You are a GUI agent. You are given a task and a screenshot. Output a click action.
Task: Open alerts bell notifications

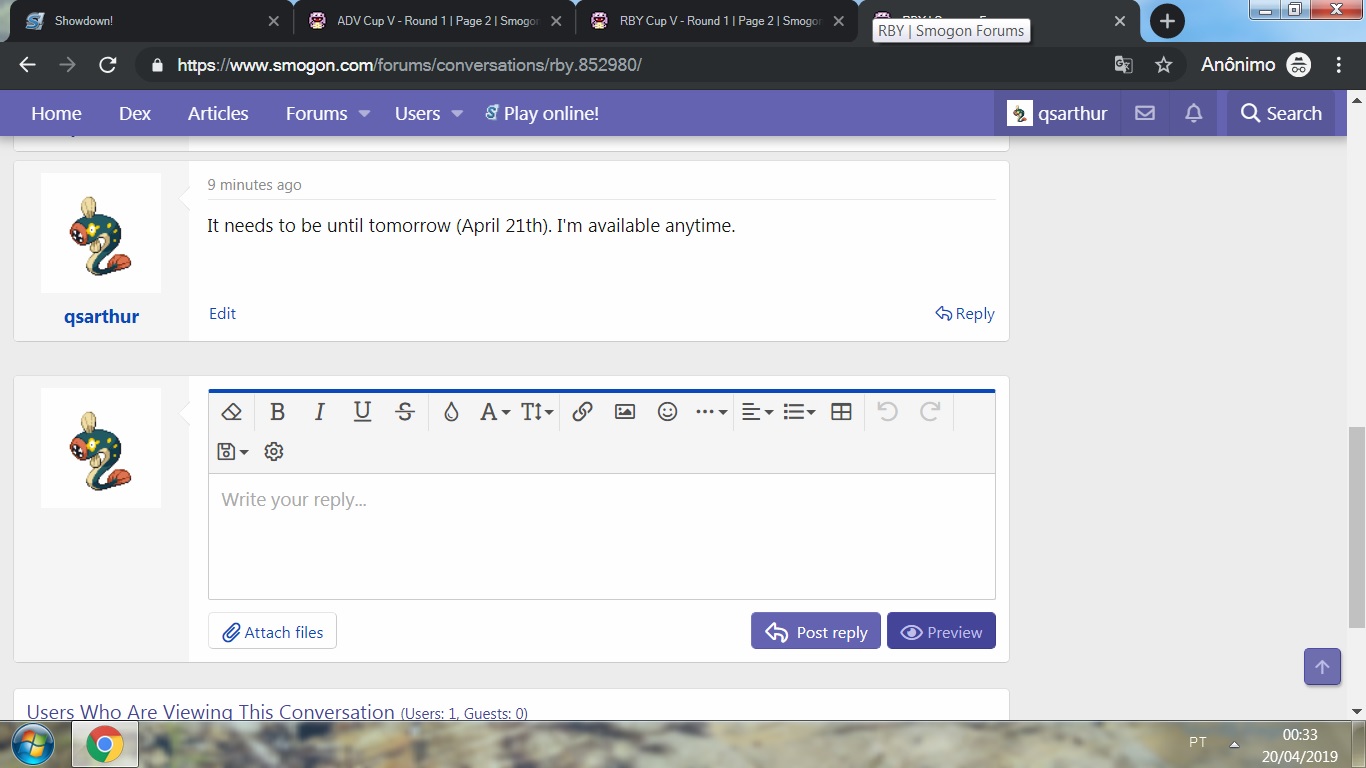(x=1193, y=114)
